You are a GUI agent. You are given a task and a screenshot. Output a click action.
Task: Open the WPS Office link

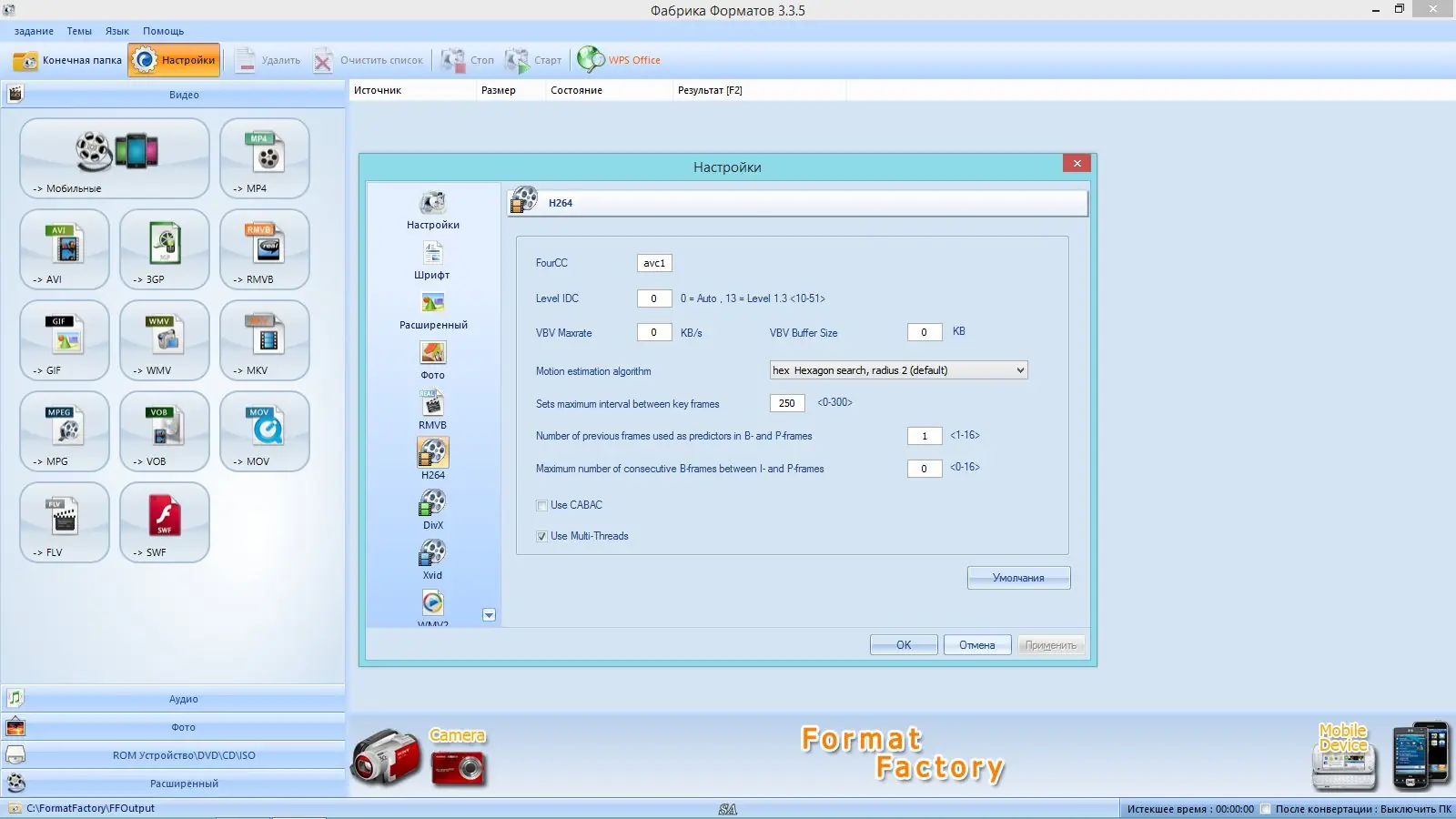[619, 60]
